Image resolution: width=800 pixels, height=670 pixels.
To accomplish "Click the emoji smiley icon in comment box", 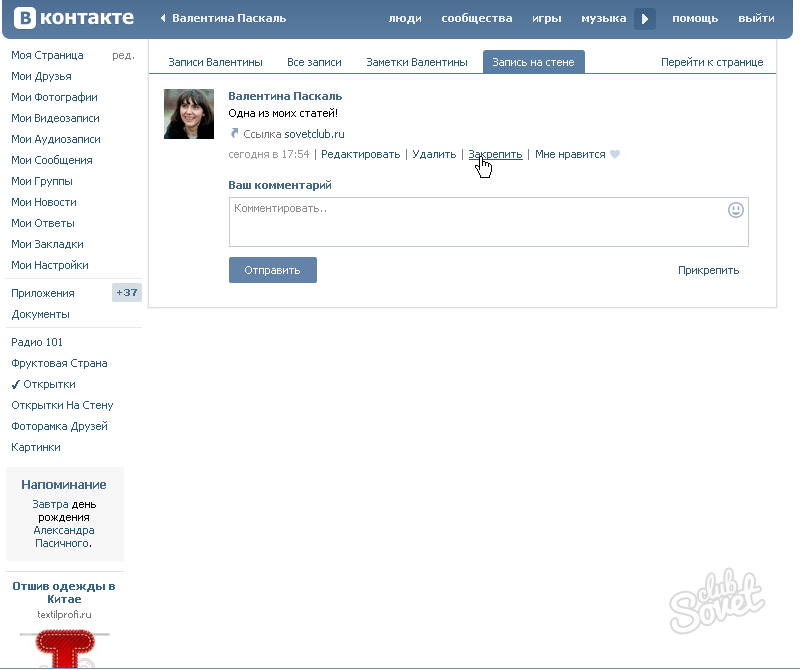I will click(736, 210).
